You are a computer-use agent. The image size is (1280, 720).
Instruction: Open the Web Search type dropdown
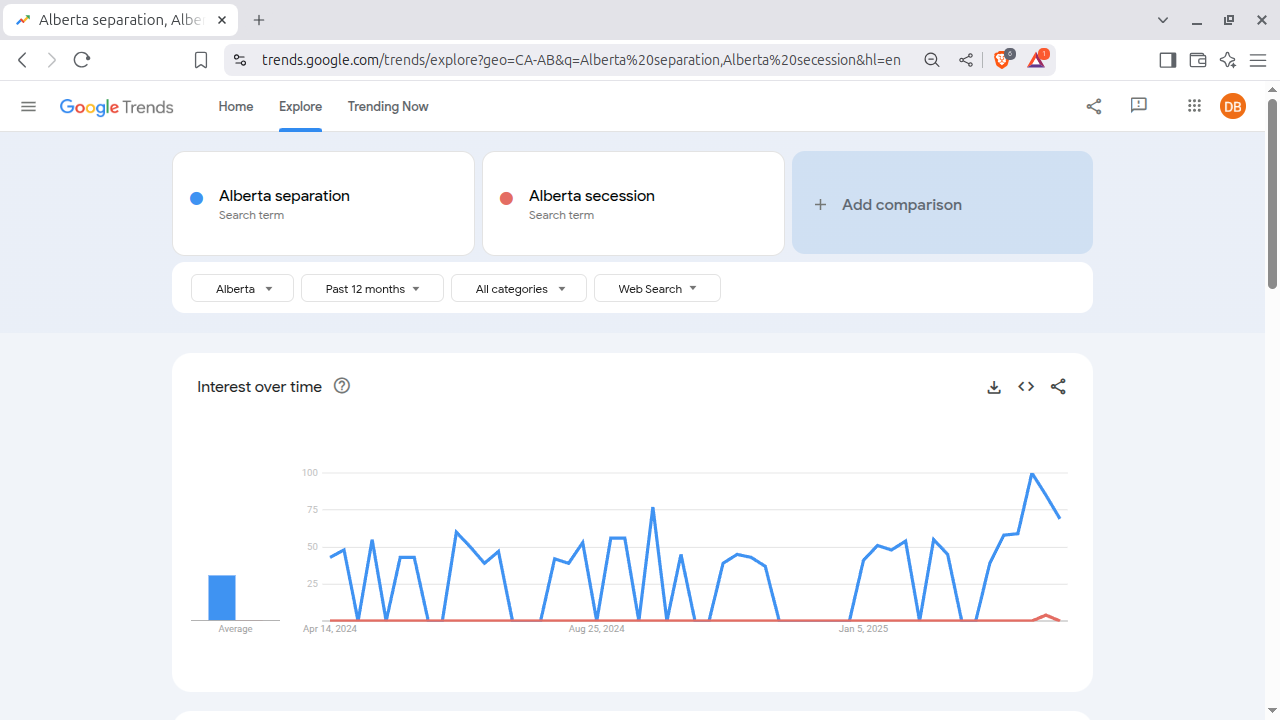[x=657, y=289]
